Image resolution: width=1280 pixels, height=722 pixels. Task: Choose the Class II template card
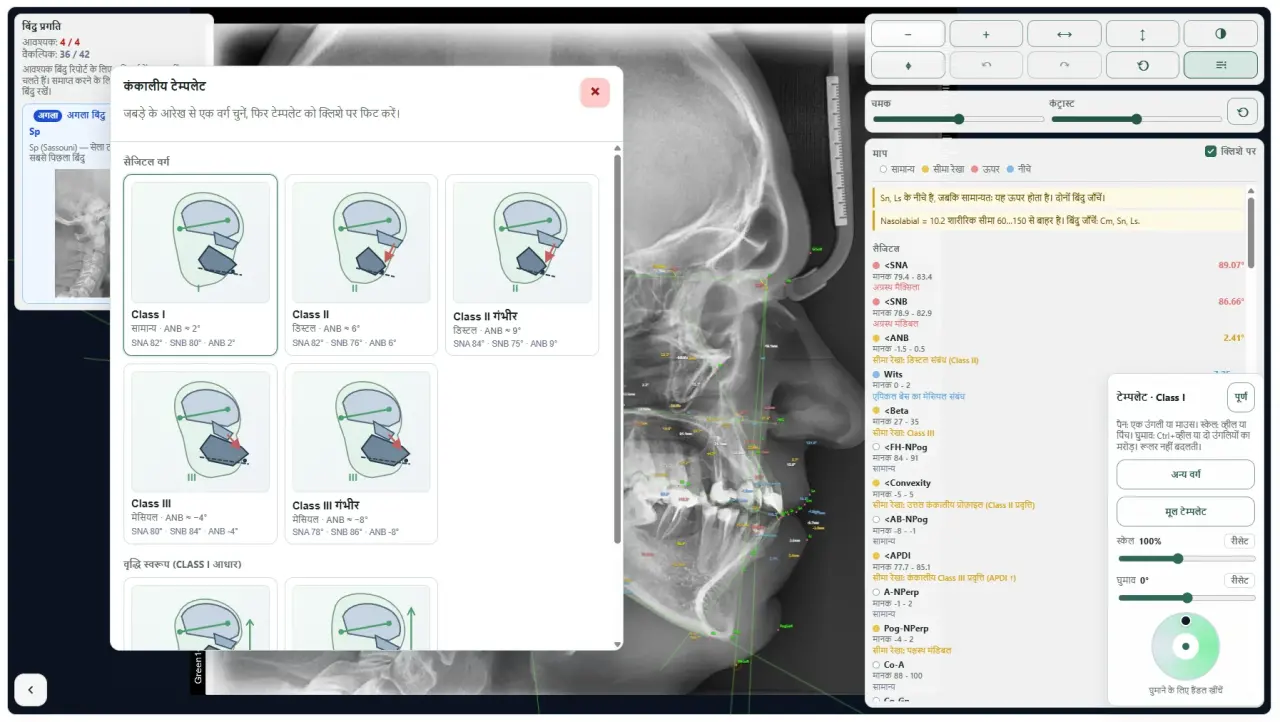pyautogui.click(x=361, y=265)
